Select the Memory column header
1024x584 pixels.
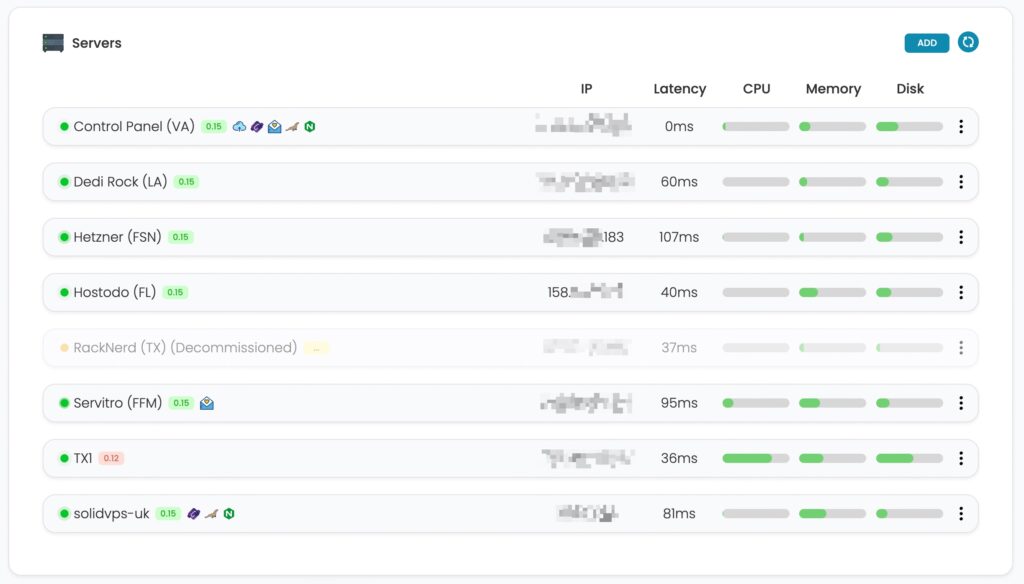click(833, 89)
